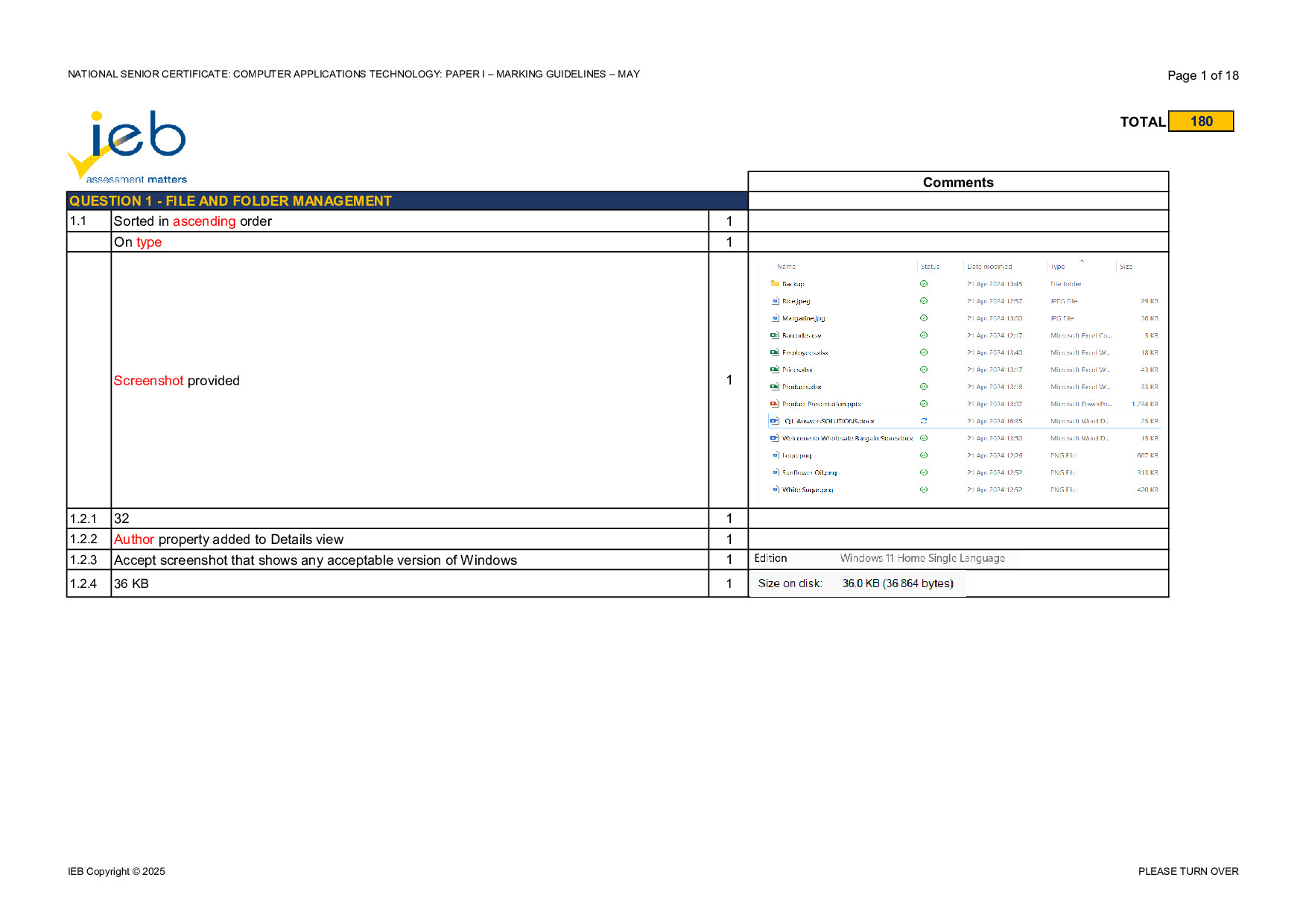Image resolution: width=1306 pixels, height=924 pixels.
Task: Click the Date modified column header
Action: click(x=989, y=267)
